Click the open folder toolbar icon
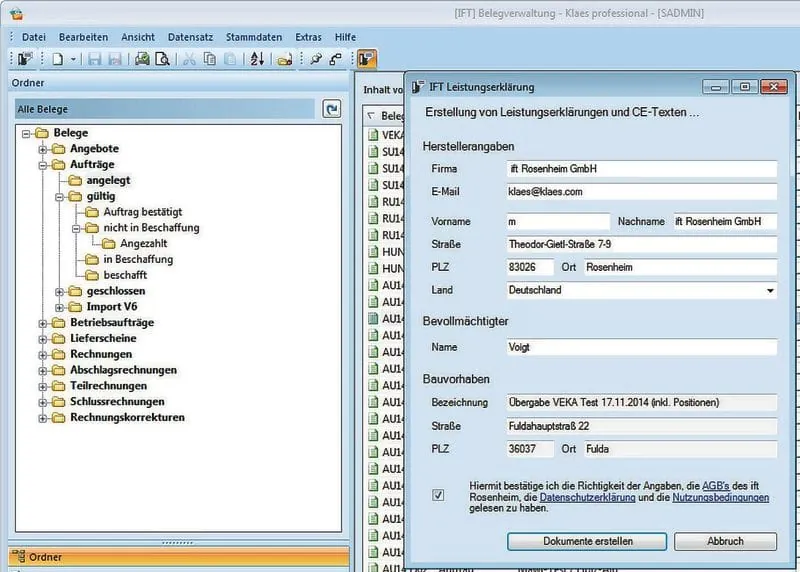This screenshot has height=572, width=800. point(285,59)
